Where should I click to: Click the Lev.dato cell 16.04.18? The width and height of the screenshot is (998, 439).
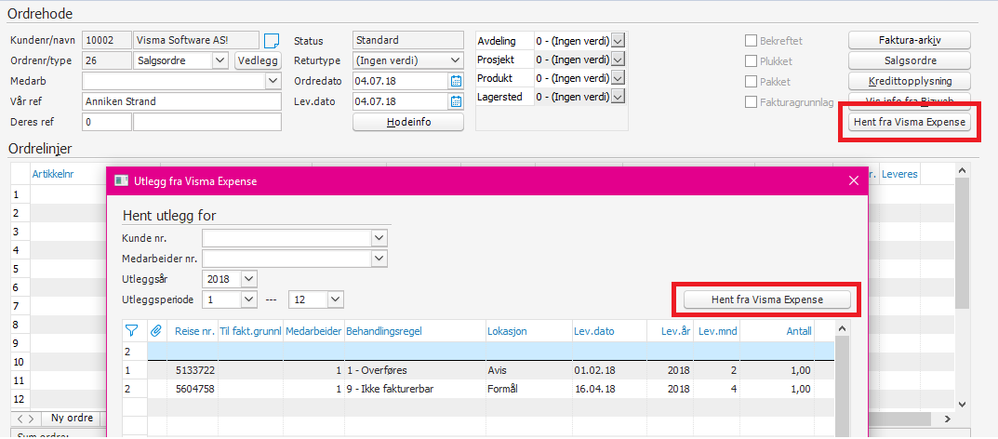click(x=608, y=389)
